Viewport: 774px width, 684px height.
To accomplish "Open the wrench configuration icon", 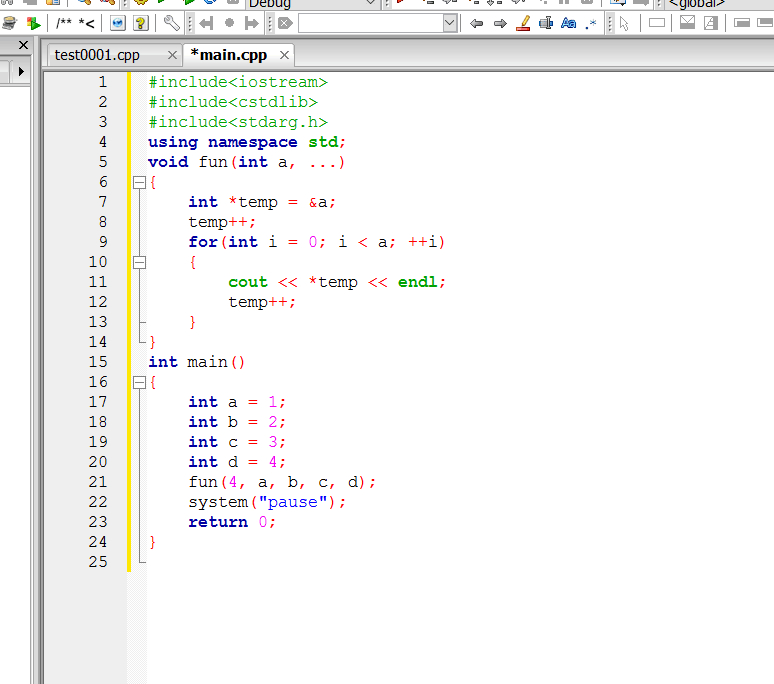I will [171, 23].
